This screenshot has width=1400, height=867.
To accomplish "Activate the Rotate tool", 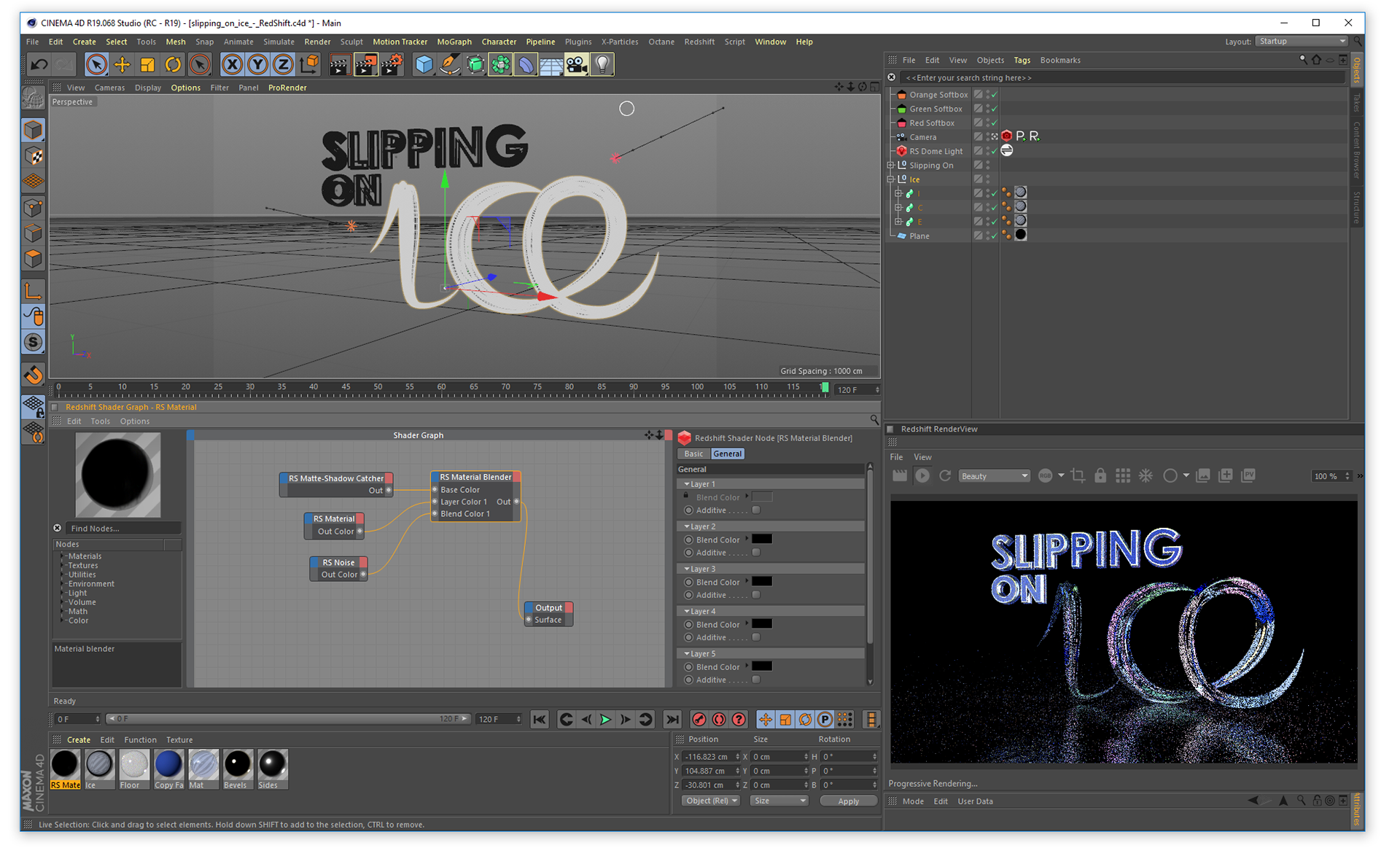I will (x=173, y=64).
